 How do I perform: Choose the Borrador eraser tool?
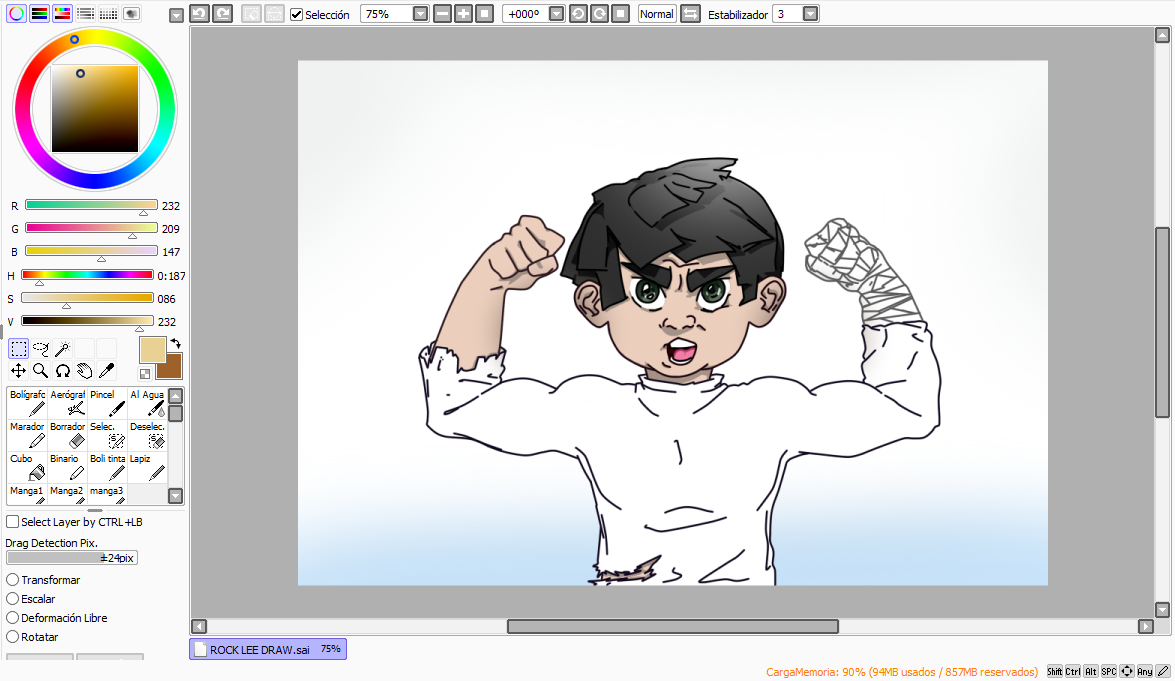67,435
